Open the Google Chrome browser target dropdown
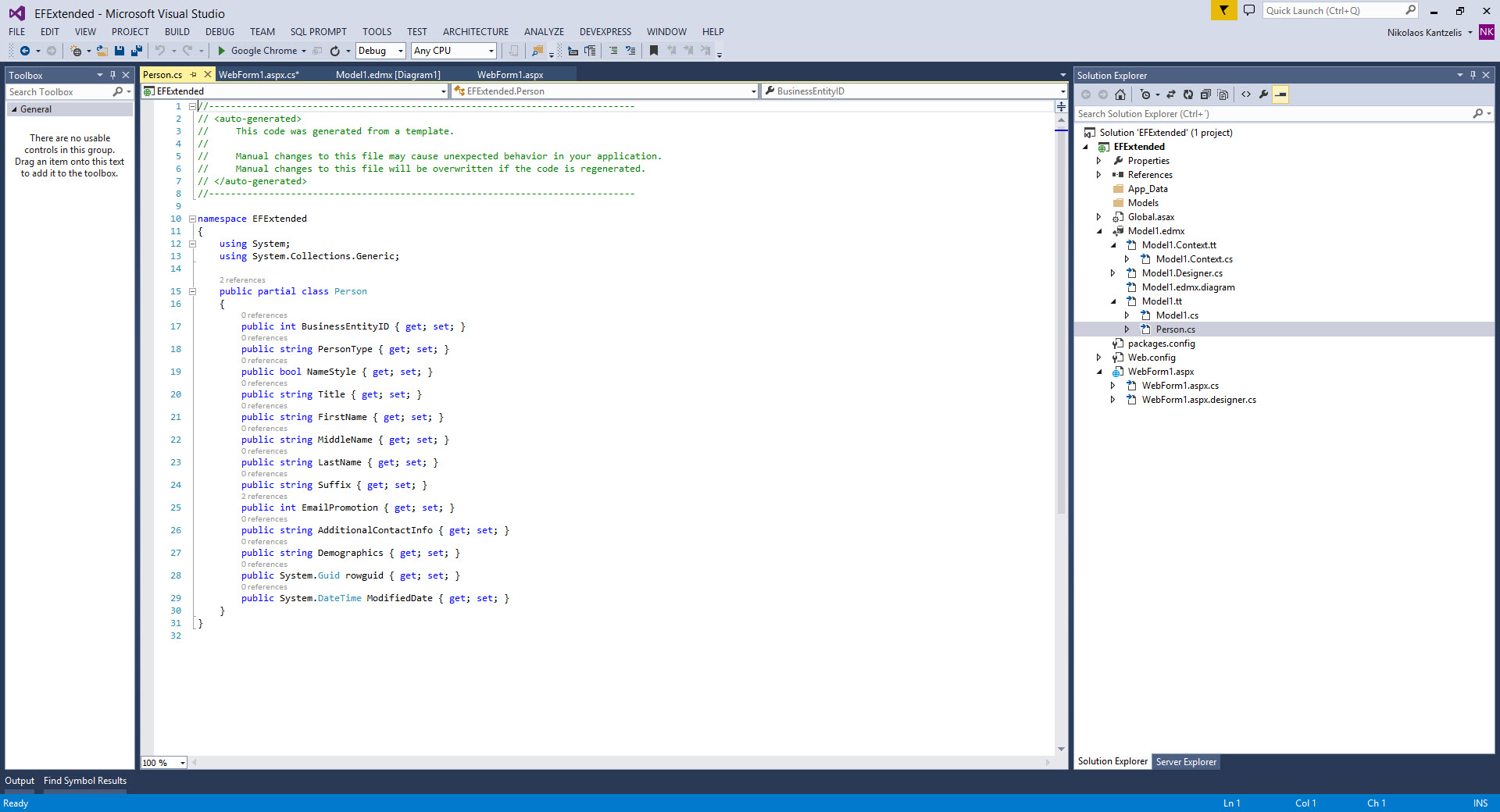This screenshot has height=812, width=1500. click(304, 51)
